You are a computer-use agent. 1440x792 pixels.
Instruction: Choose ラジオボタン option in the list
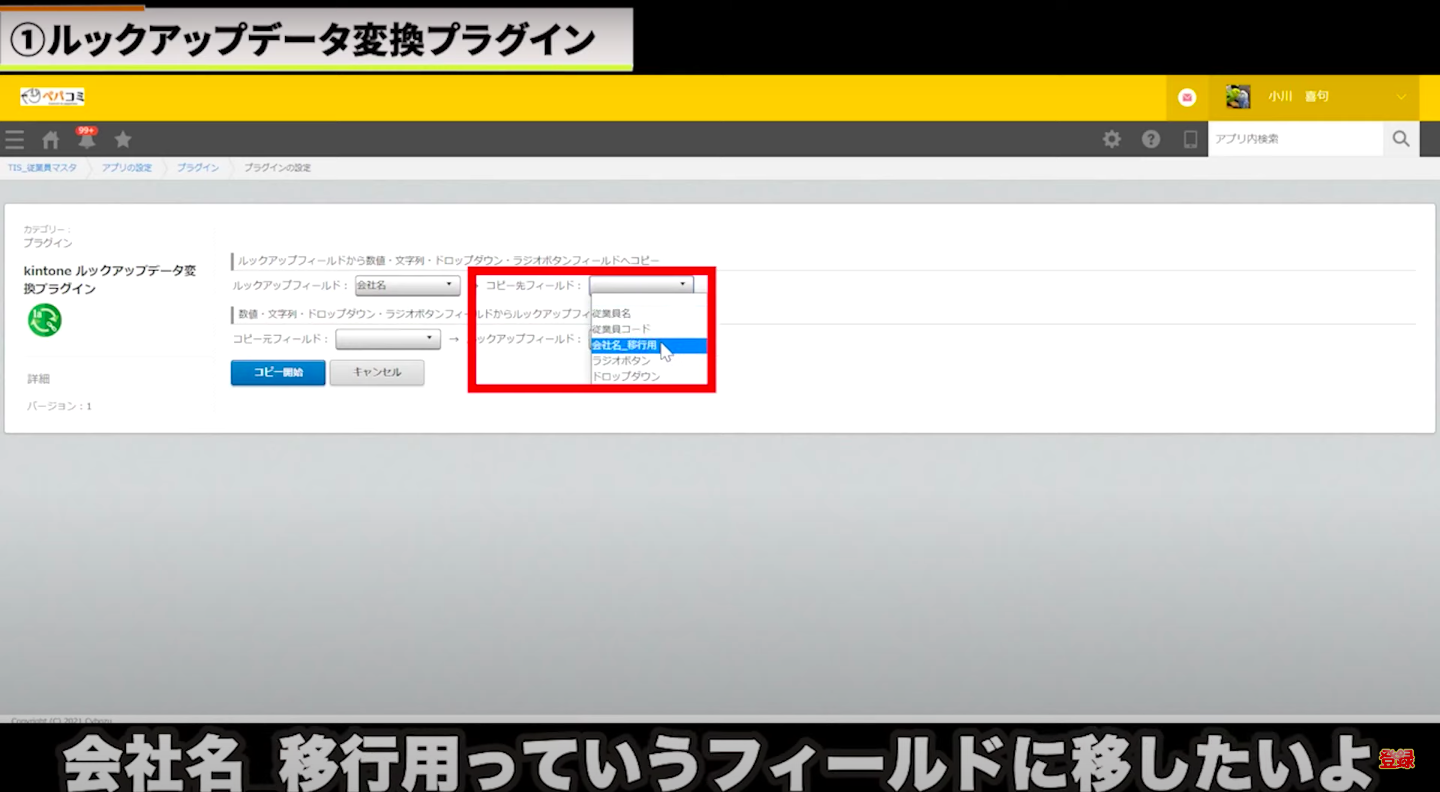(x=622, y=361)
